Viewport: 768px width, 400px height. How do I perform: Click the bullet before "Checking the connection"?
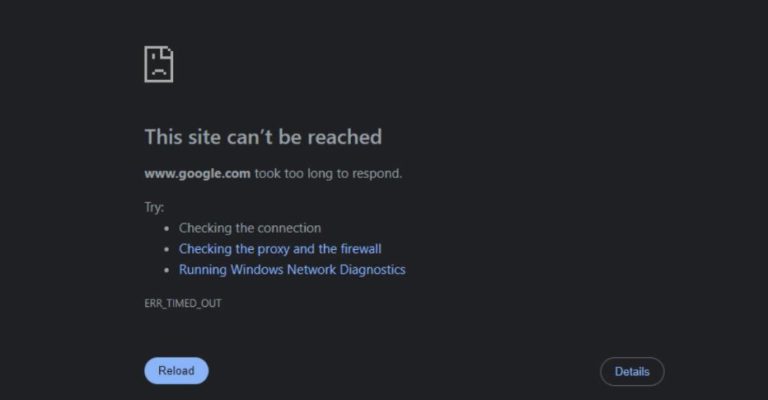(167, 229)
